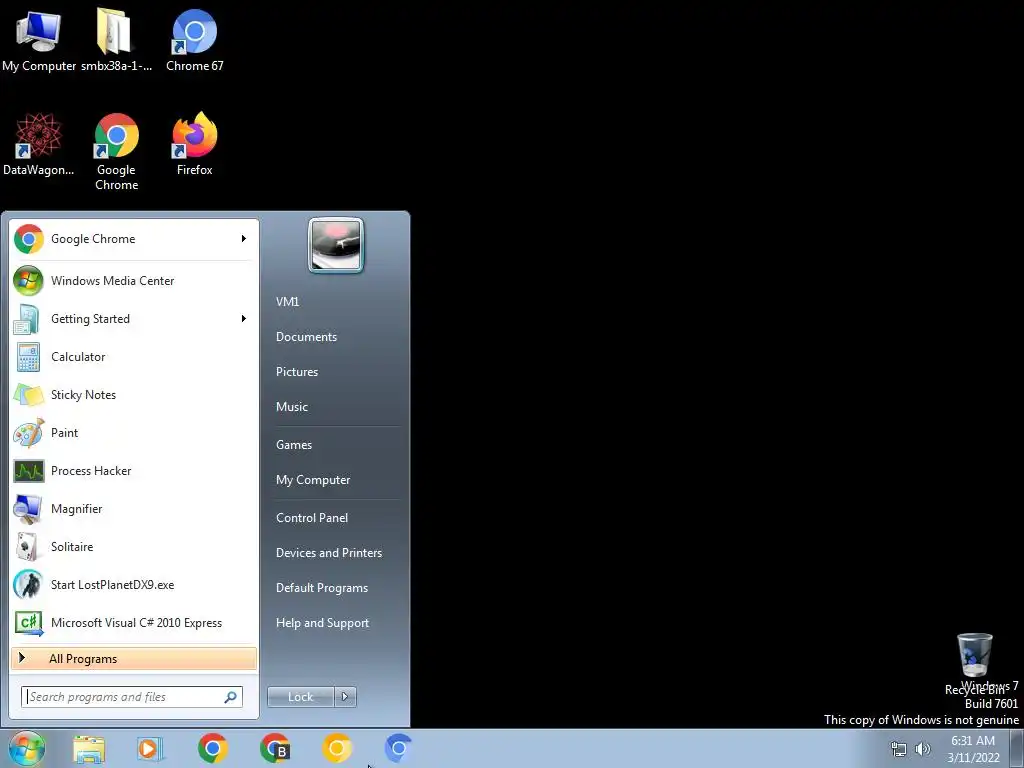Open Help and Support
This screenshot has width=1024, height=768.
point(322,623)
